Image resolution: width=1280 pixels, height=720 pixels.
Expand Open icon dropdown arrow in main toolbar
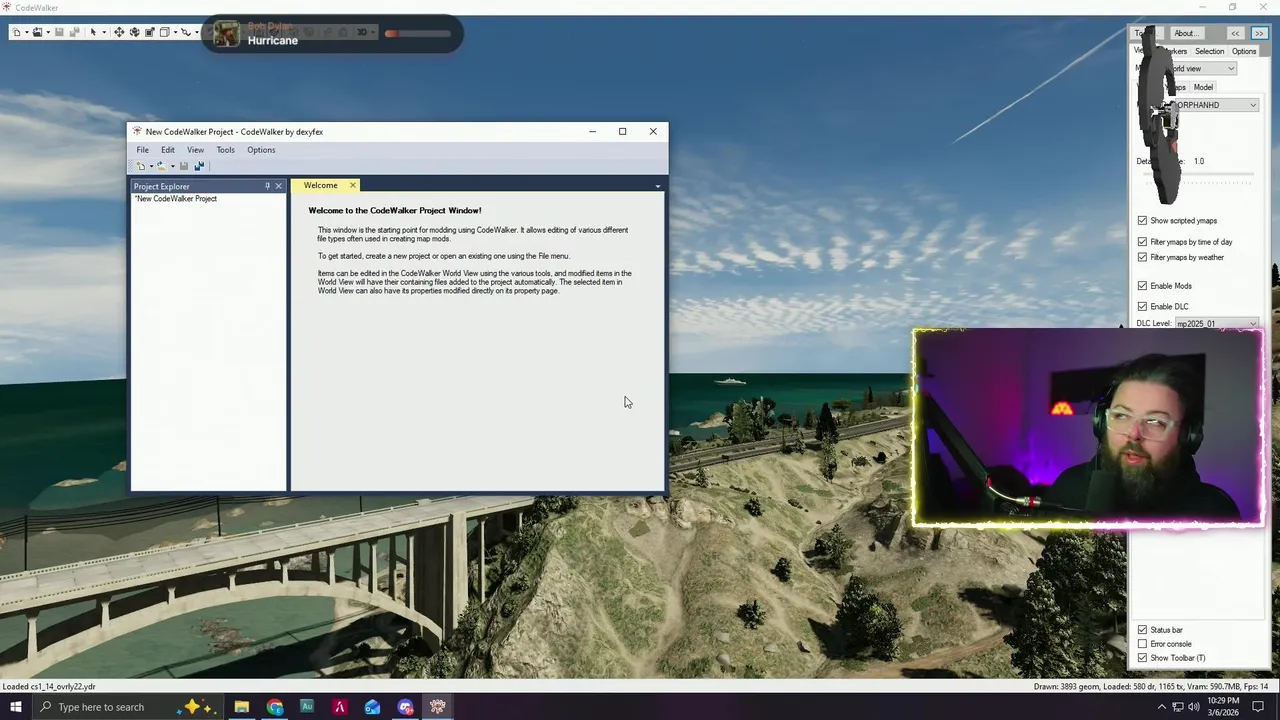(48, 33)
